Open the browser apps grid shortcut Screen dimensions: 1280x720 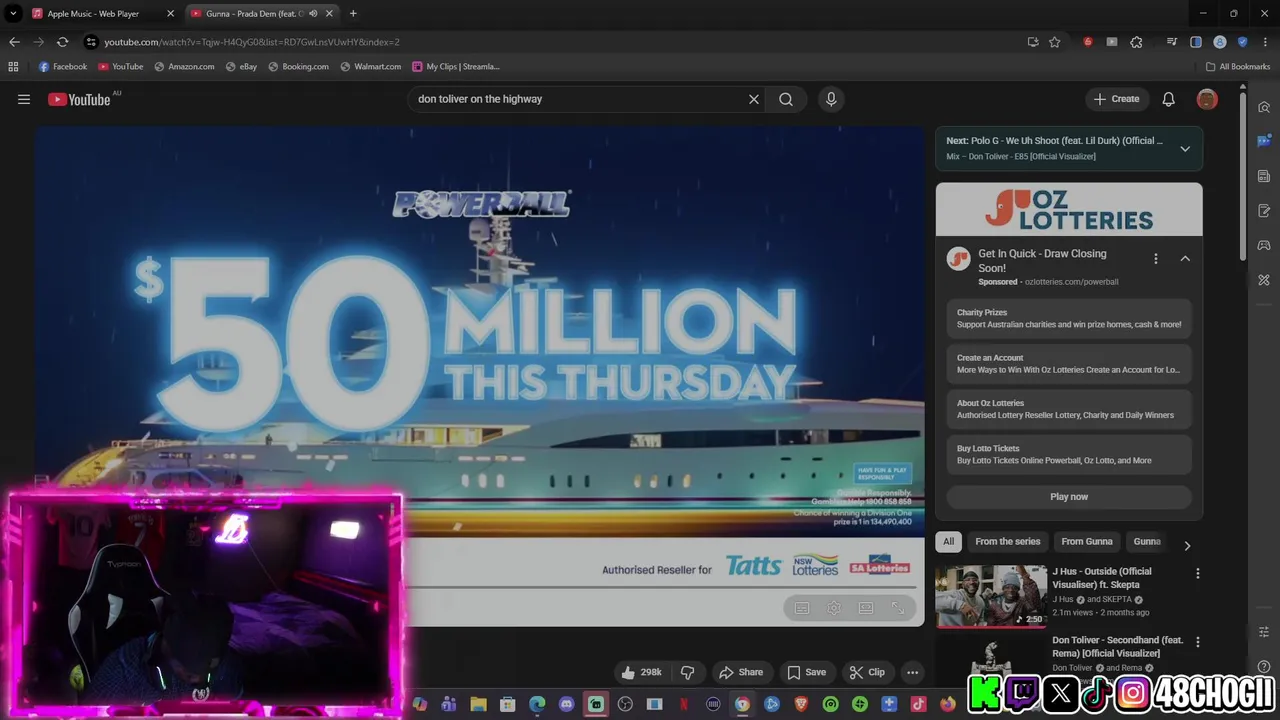tap(13, 67)
